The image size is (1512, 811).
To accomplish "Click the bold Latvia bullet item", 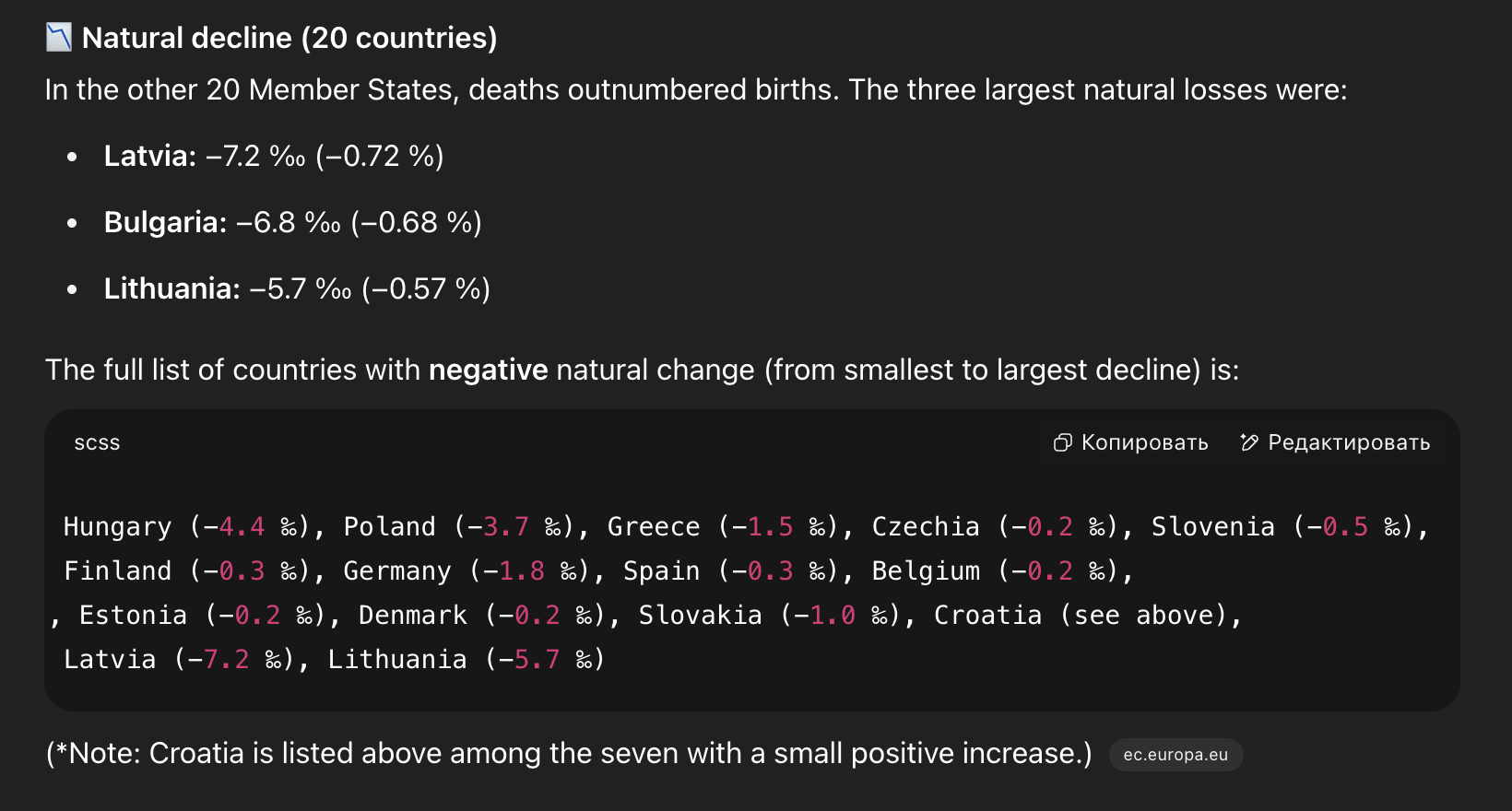I will pyautogui.click(x=274, y=156).
